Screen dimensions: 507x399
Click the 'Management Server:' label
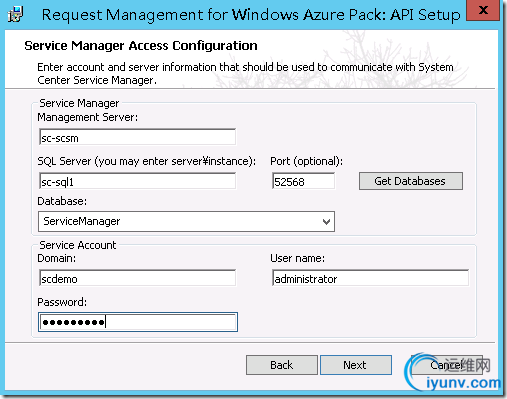click(87, 117)
